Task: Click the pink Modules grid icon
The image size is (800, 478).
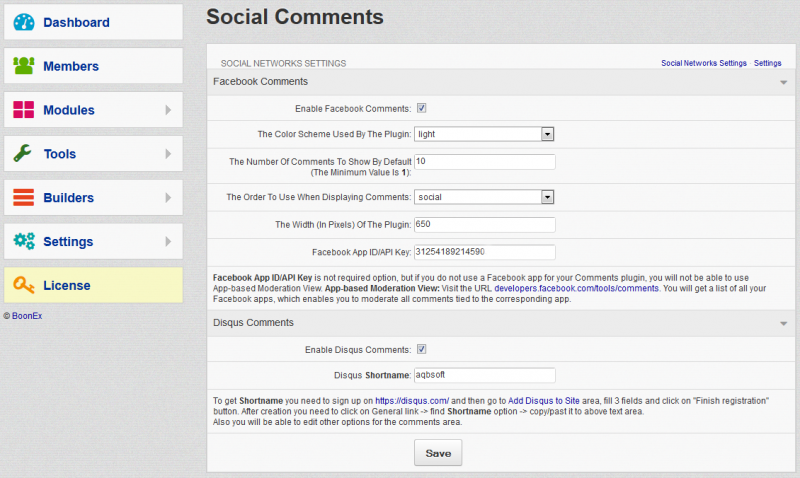Action: tap(23, 110)
